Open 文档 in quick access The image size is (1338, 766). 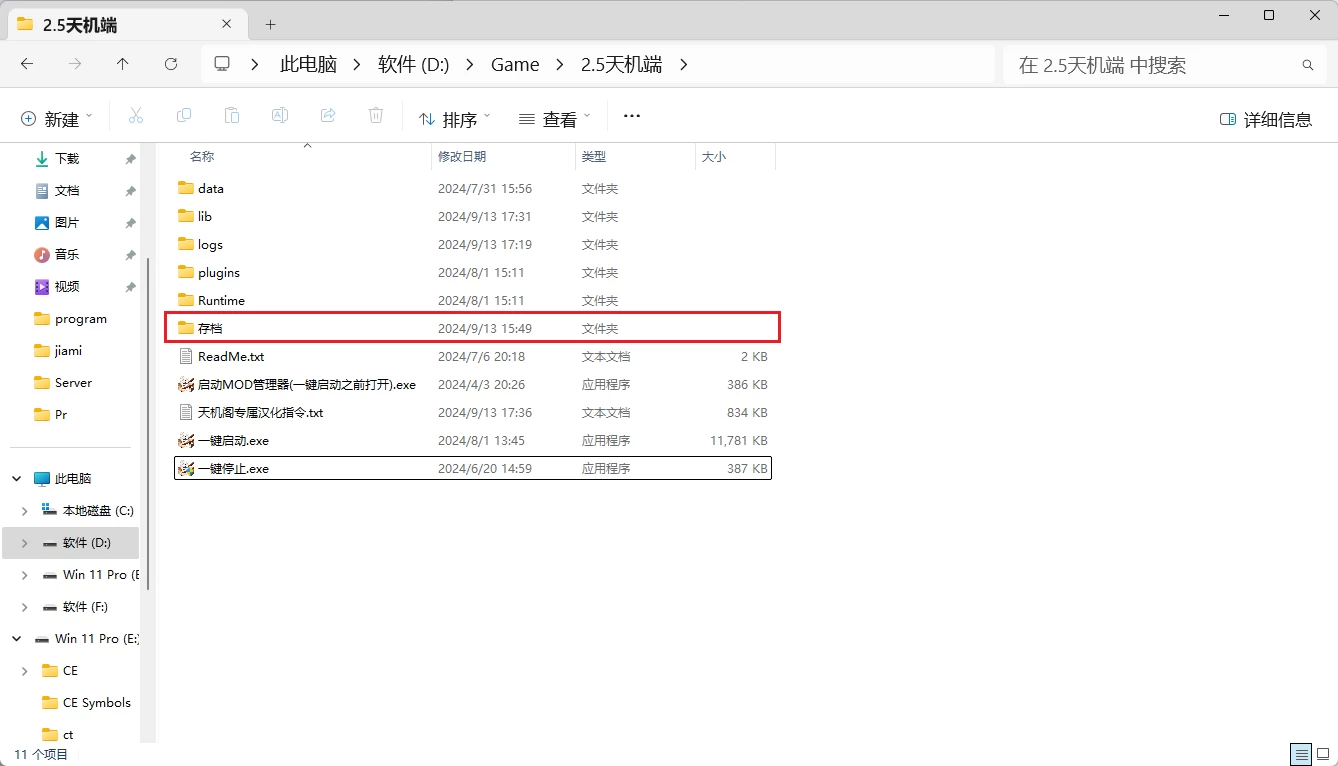67,191
